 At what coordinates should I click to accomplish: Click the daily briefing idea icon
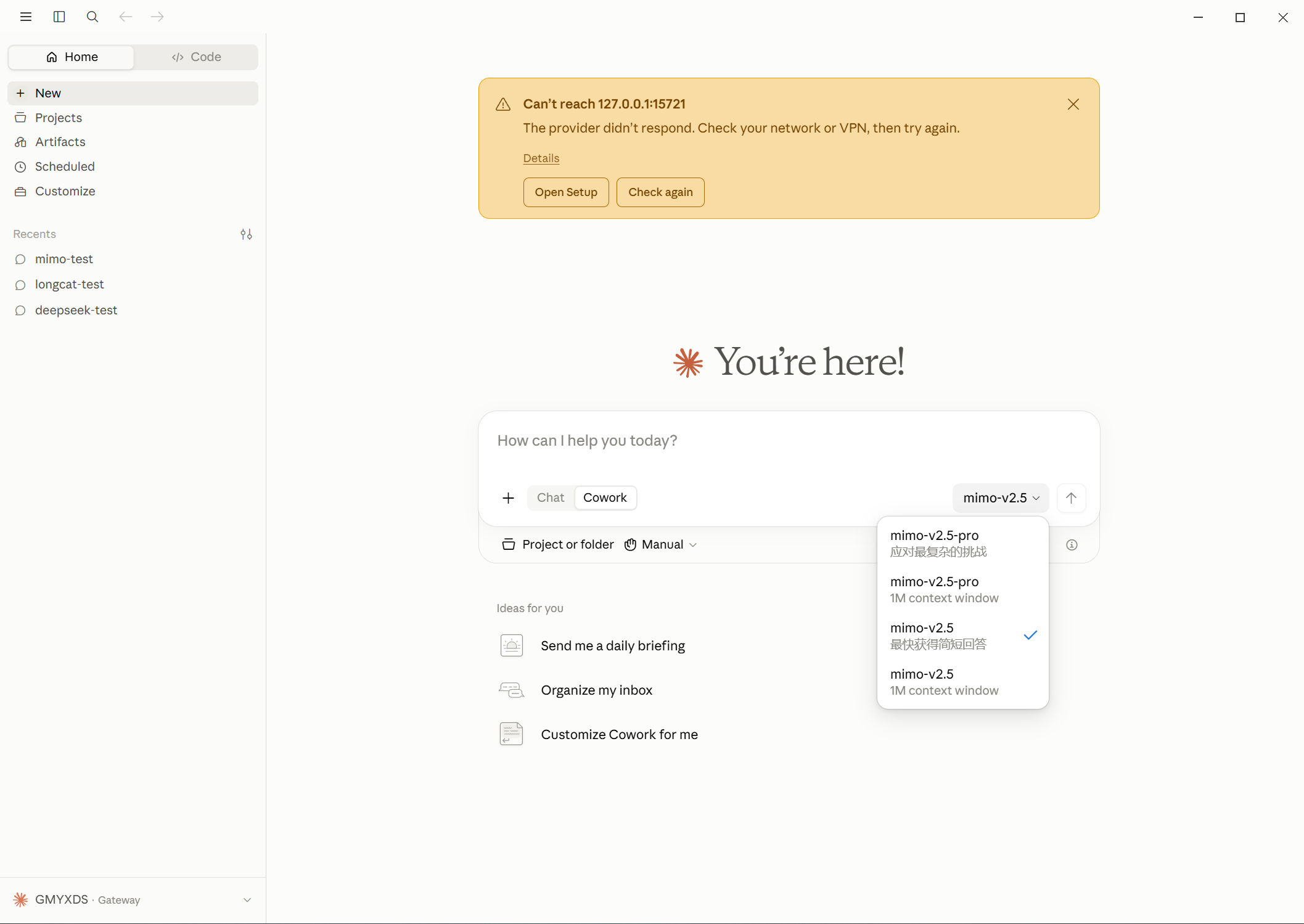511,645
